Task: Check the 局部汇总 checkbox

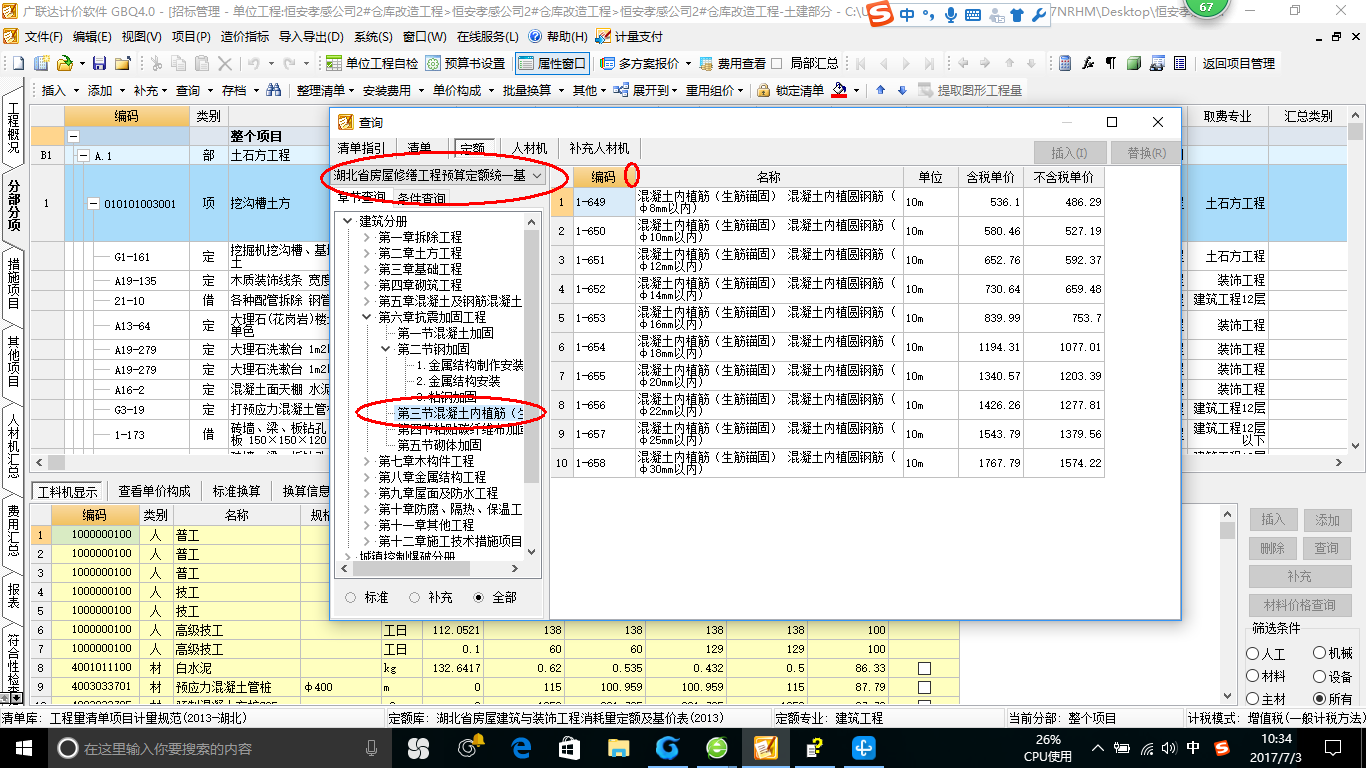Action: (776, 63)
